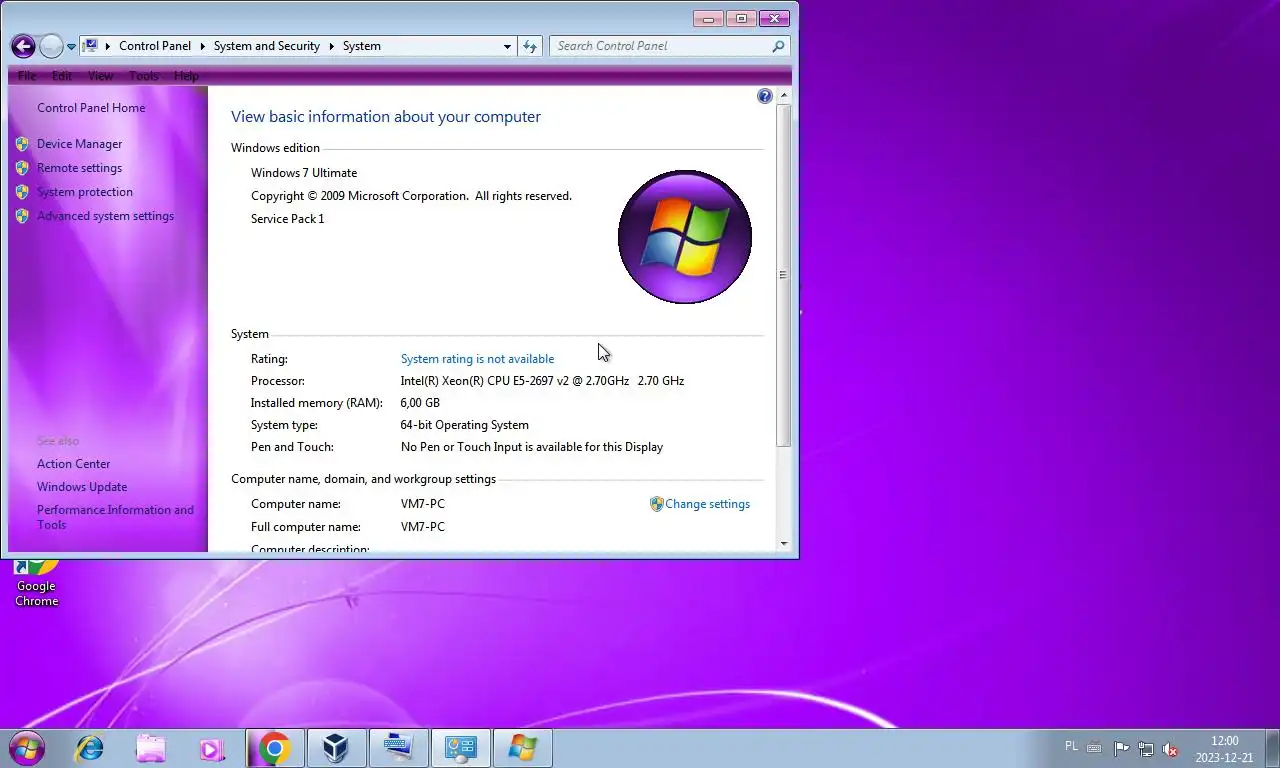Open Windows Media Player on taskbar
Viewport: 1280px width, 768px height.
(x=212, y=748)
